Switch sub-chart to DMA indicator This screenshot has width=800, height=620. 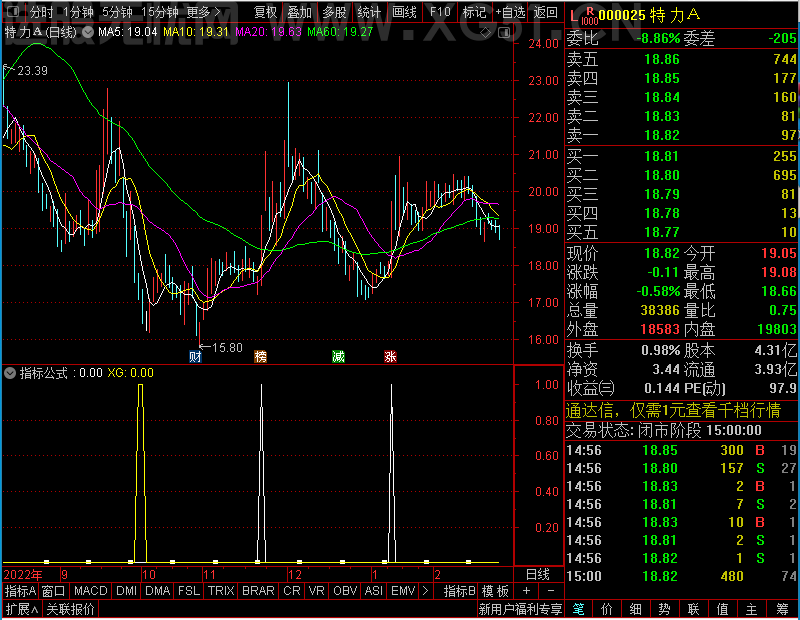(x=158, y=591)
